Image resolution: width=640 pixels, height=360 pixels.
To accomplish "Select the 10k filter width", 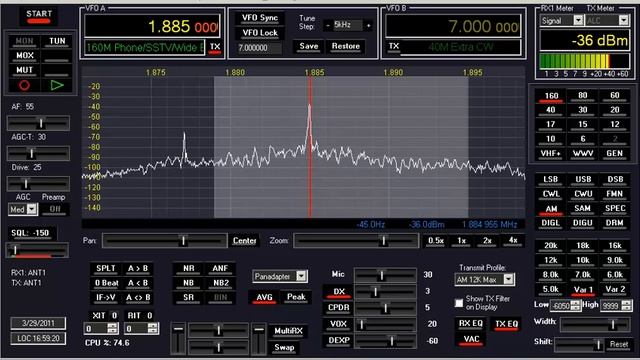I will [583, 260].
